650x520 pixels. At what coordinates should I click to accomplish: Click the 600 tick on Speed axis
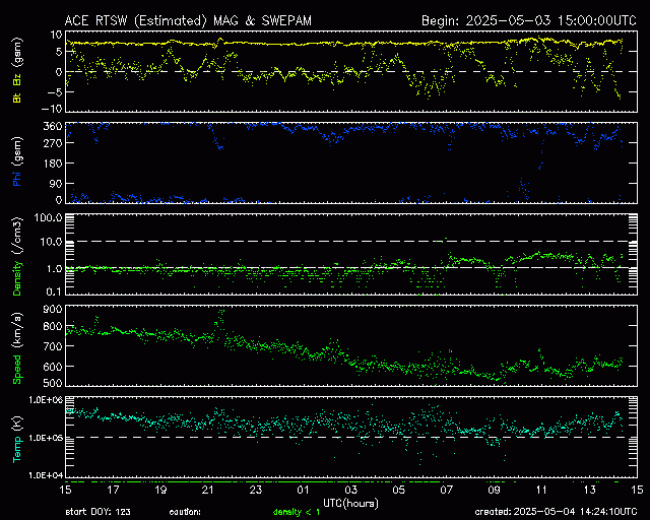point(53,367)
